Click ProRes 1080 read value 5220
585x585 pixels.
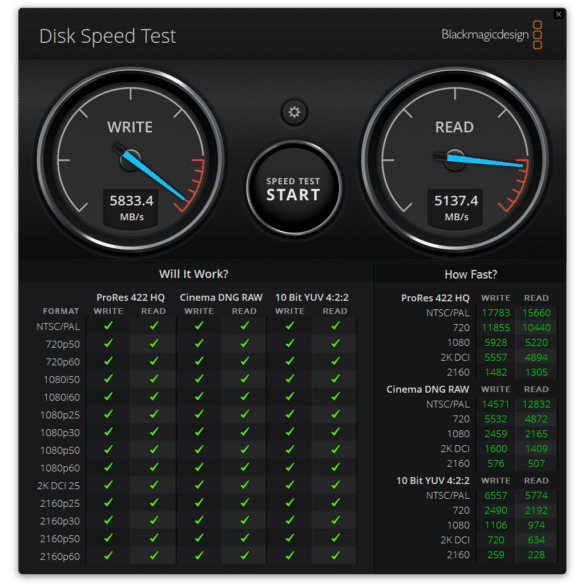pos(536,342)
